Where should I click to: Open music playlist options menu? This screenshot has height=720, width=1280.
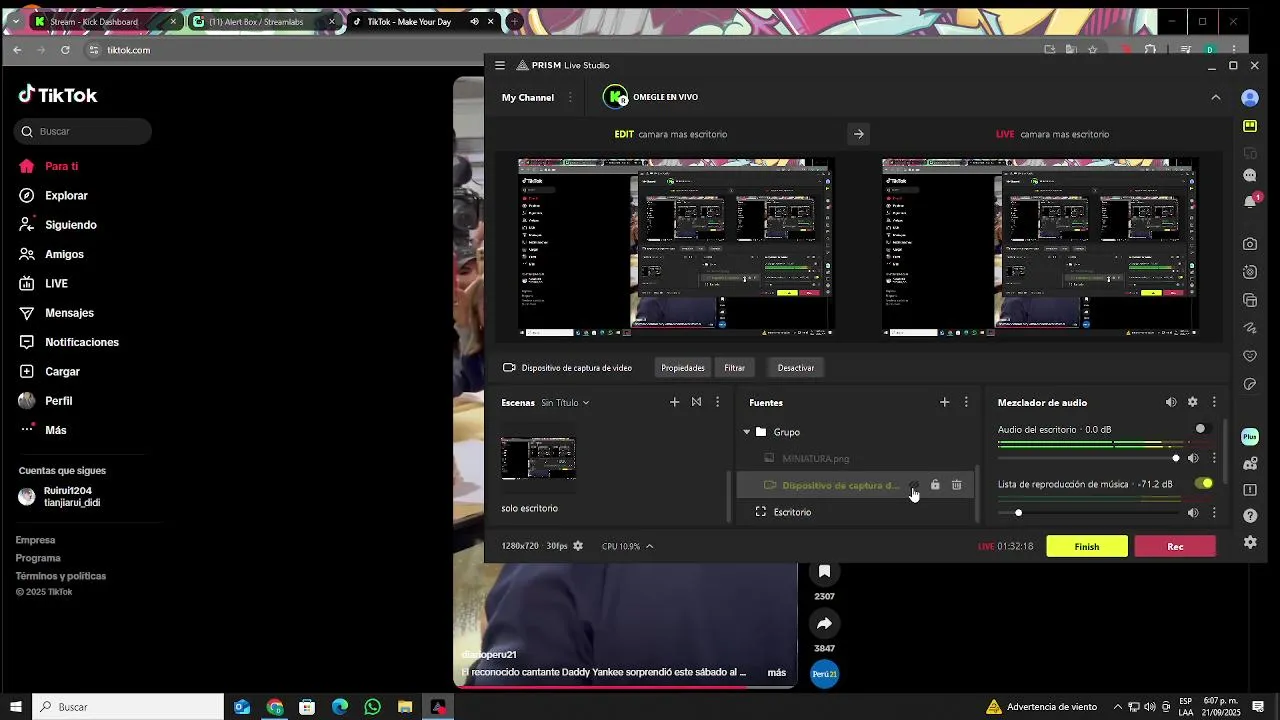tap(1214, 513)
